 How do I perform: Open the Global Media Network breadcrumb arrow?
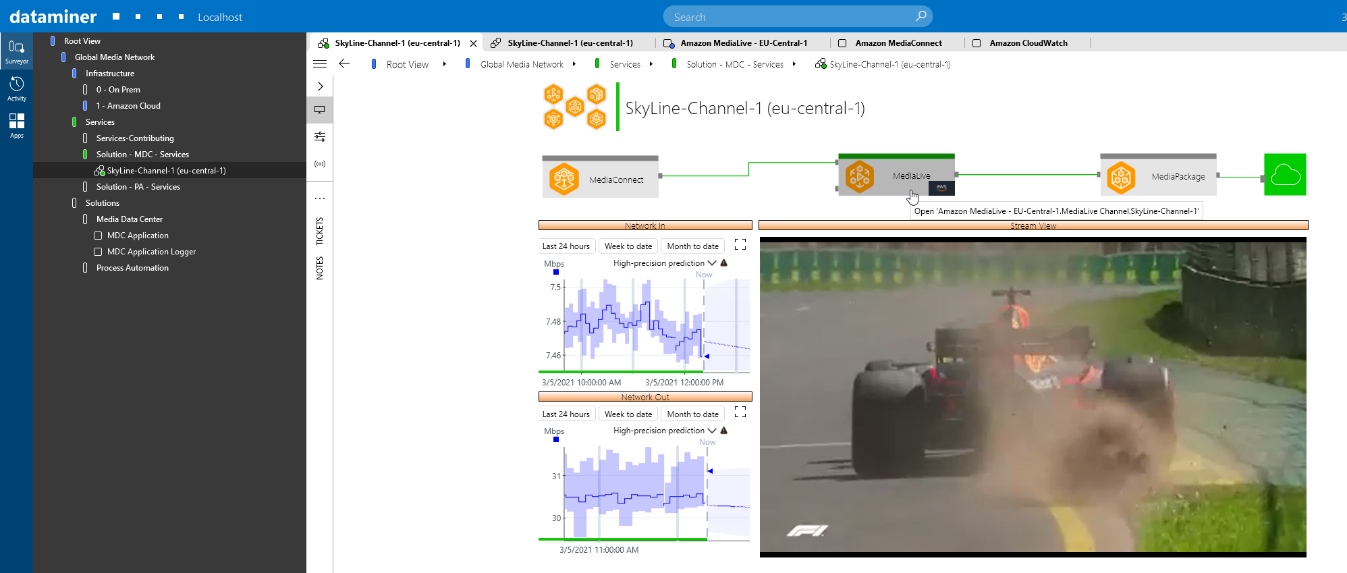[574, 64]
